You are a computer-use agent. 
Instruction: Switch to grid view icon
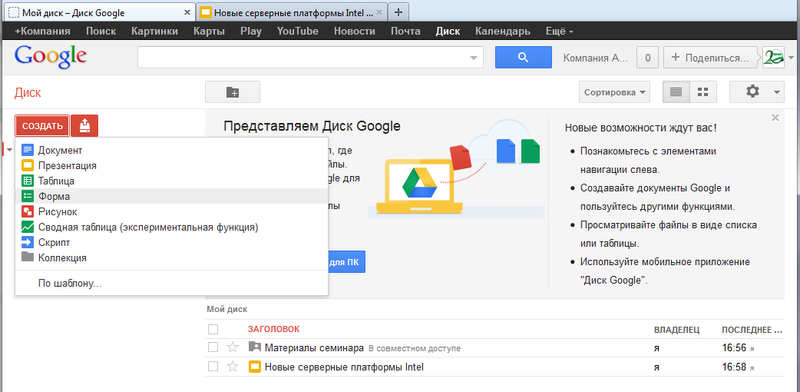[x=703, y=92]
